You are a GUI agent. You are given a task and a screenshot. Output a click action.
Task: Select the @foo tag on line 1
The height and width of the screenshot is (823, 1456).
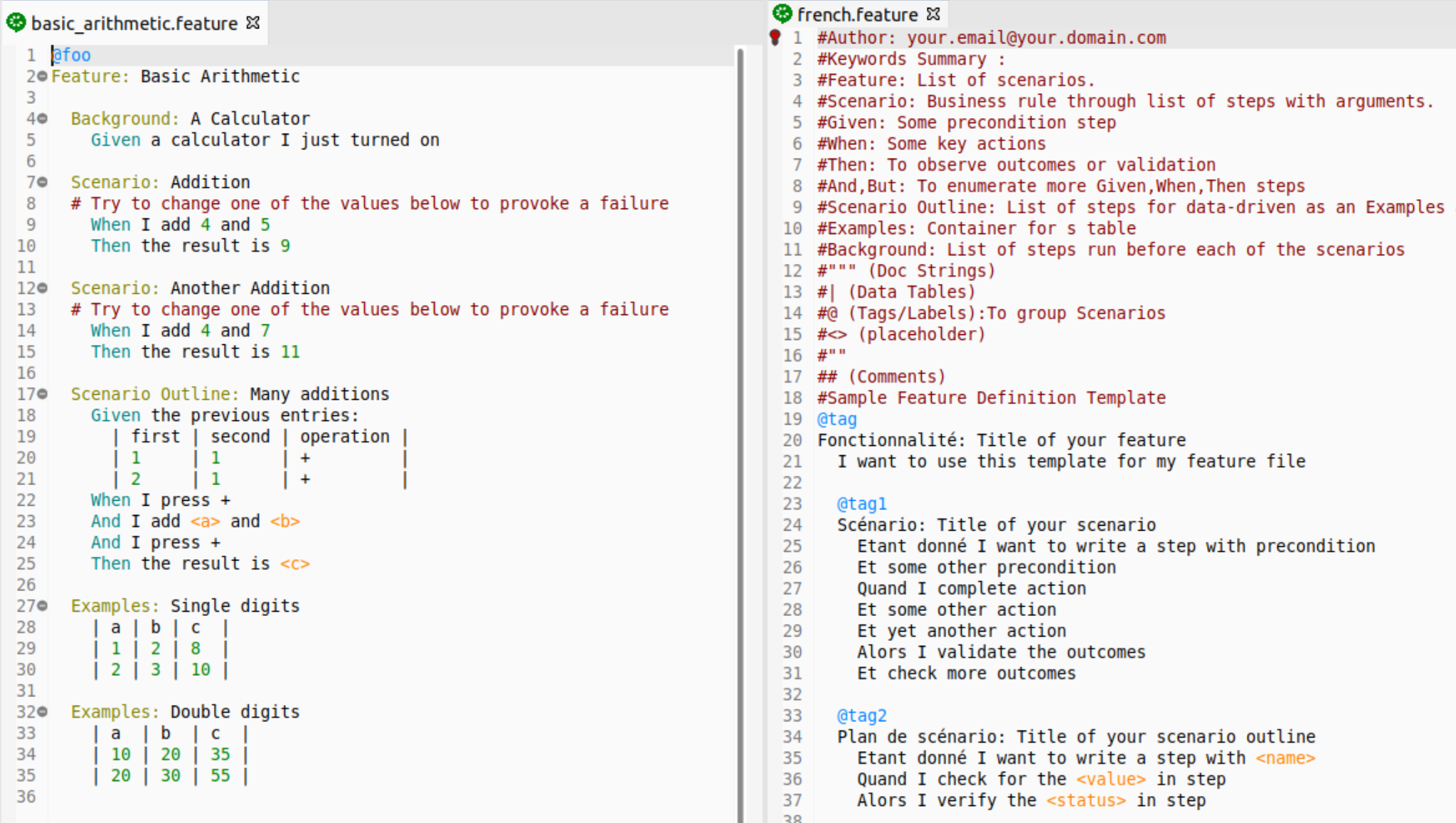(x=71, y=55)
